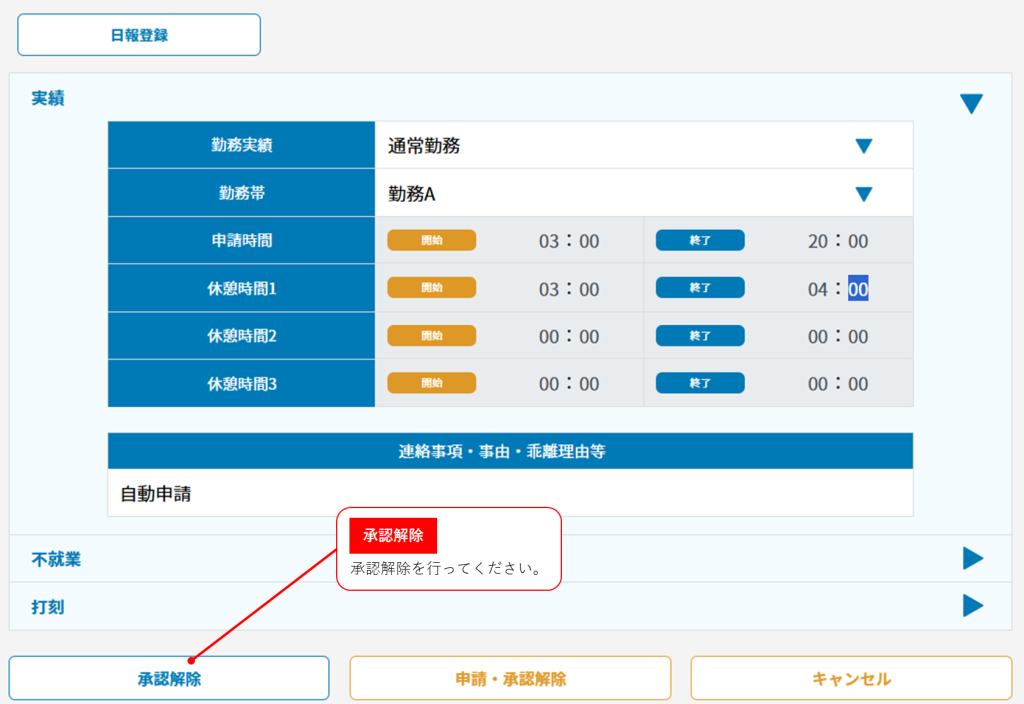Click the 終了 badge in 休憩時間1 row

pos(700,288)
